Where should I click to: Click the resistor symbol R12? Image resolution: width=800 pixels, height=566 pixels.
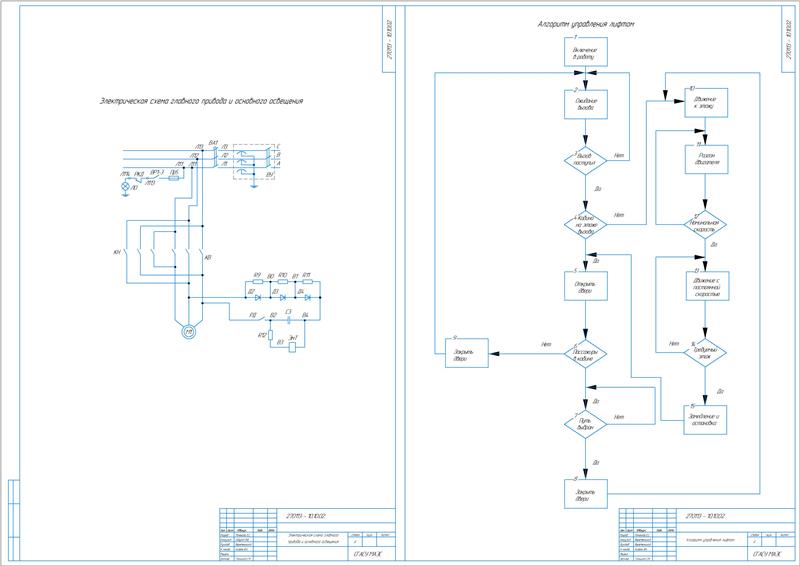pyautogui.click(x=270, y=335)
